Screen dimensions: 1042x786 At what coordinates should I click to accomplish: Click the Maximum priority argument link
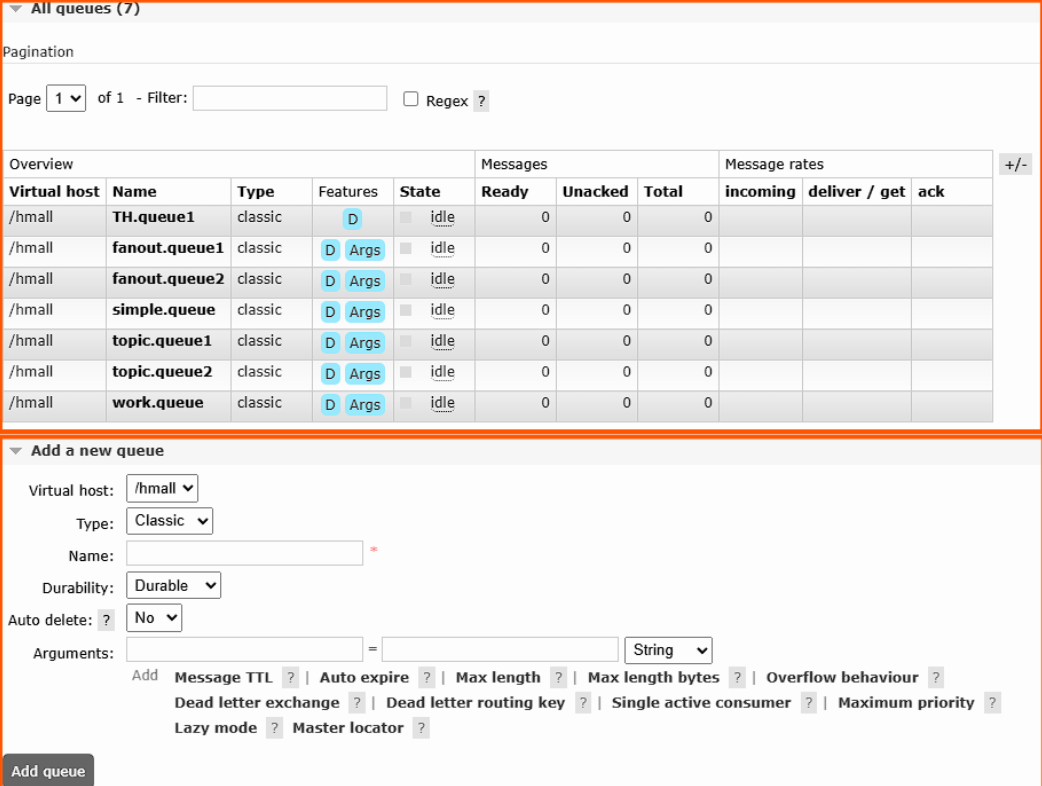click(x=905, y=703)
